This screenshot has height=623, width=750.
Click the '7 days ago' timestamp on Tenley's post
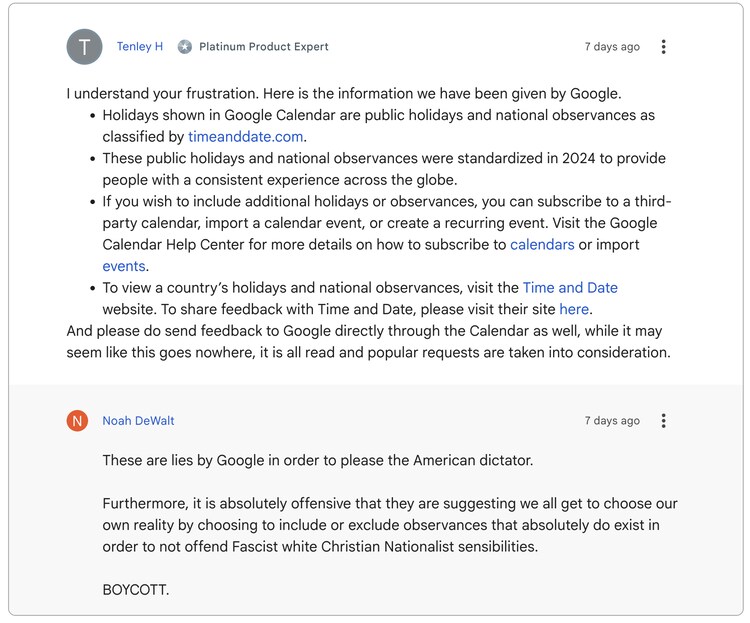coord(612,47)
